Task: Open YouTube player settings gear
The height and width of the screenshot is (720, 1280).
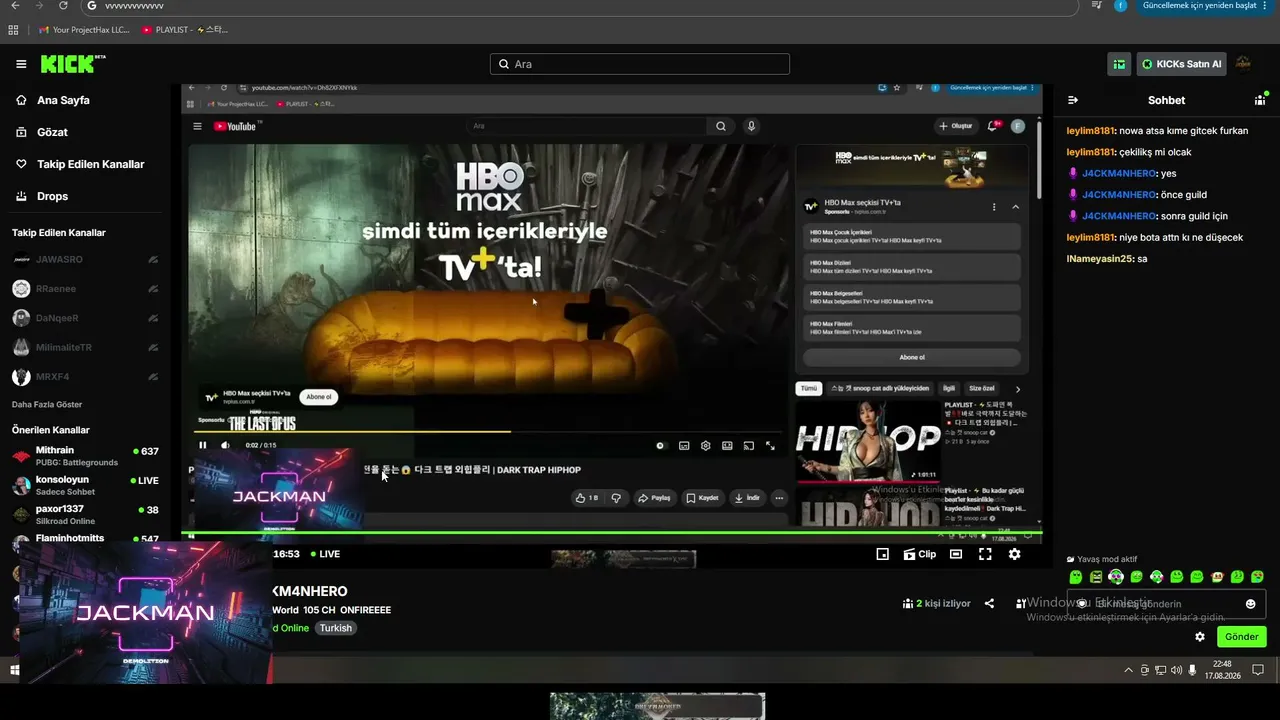Action: point(706,445)
